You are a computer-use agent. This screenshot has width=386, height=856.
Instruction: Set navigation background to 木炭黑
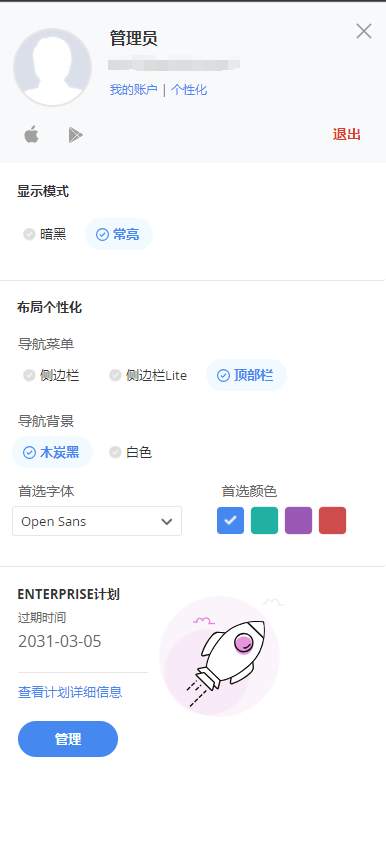[52, 452]
